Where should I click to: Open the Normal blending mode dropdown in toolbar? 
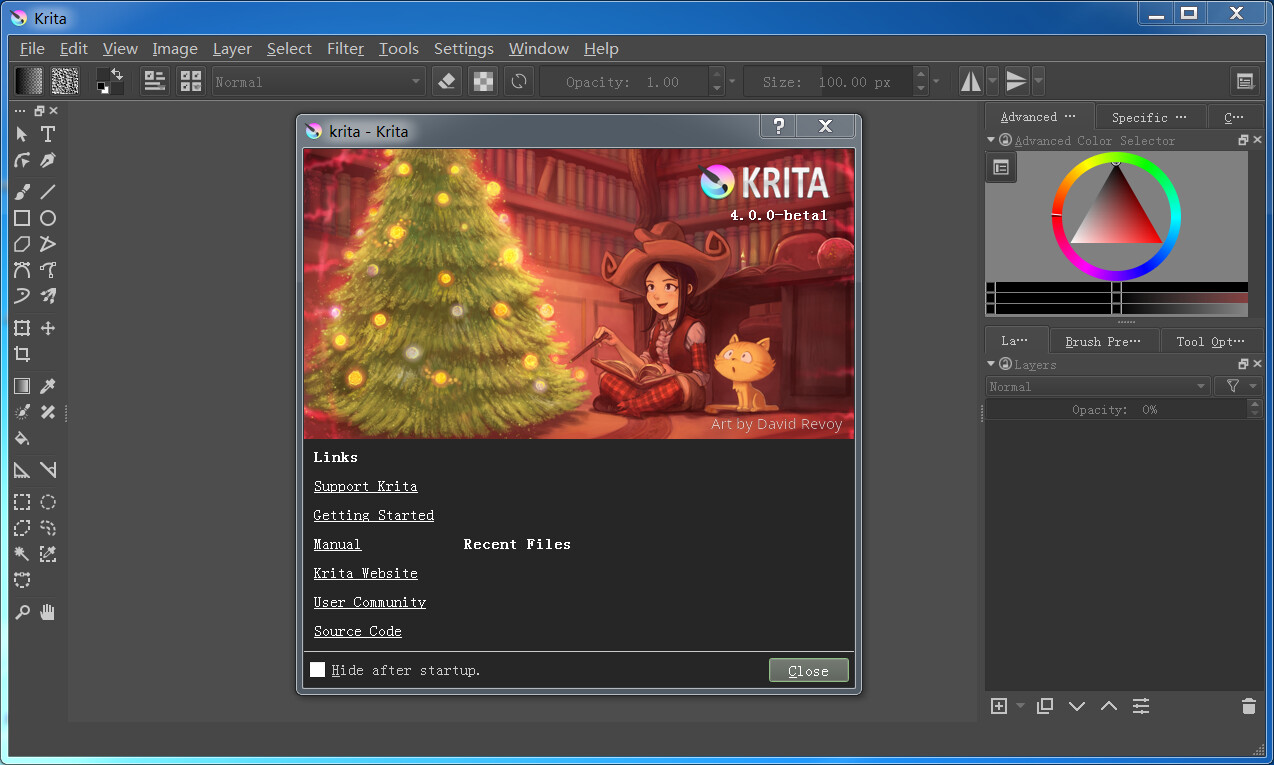click(x=318, y=82)
